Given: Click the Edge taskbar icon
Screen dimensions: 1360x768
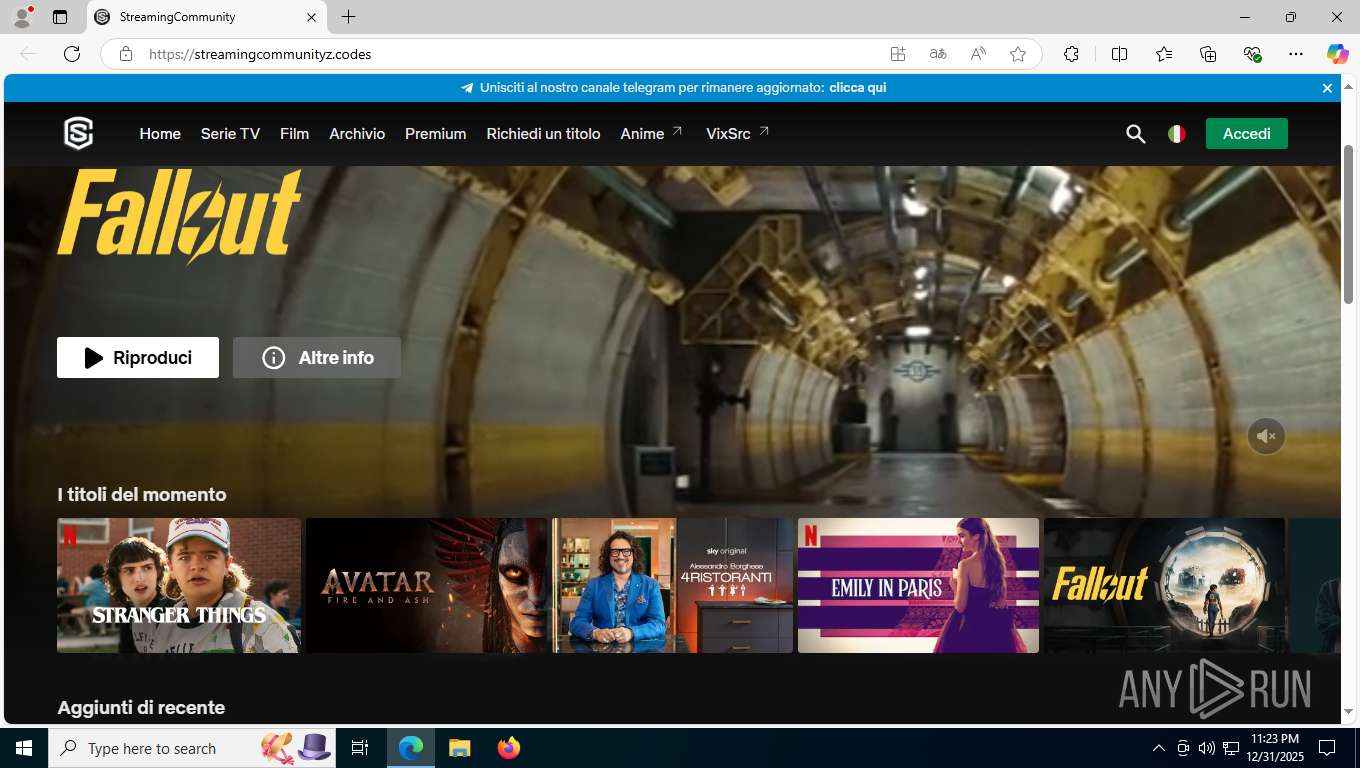Looking at the screenshot, I should click(411, 748).
